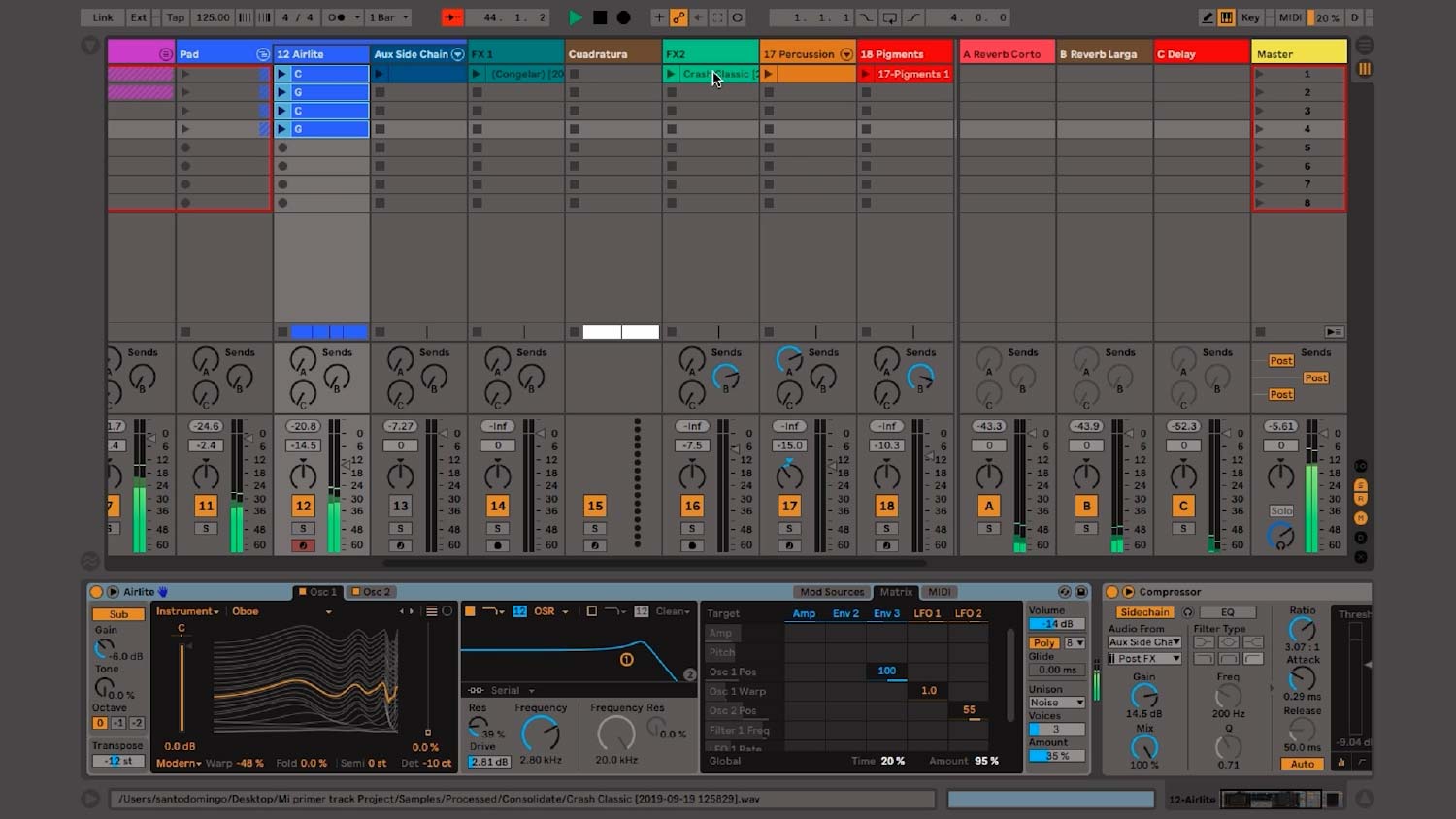The width and height of the screenshot is (1456, 819).
Task: Switch to the Osc 2 tab
Action: tap(372, 592)
